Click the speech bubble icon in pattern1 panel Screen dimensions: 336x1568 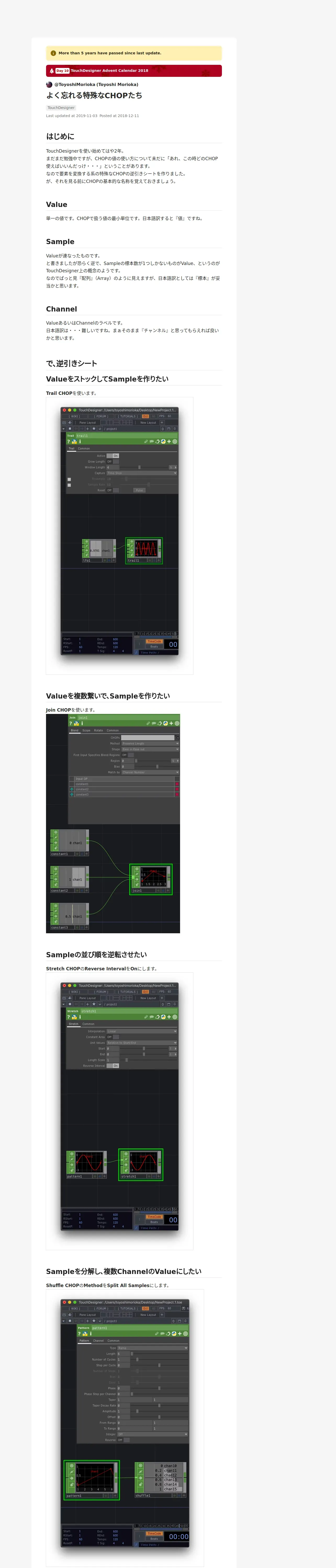[x=162, y=1334]
